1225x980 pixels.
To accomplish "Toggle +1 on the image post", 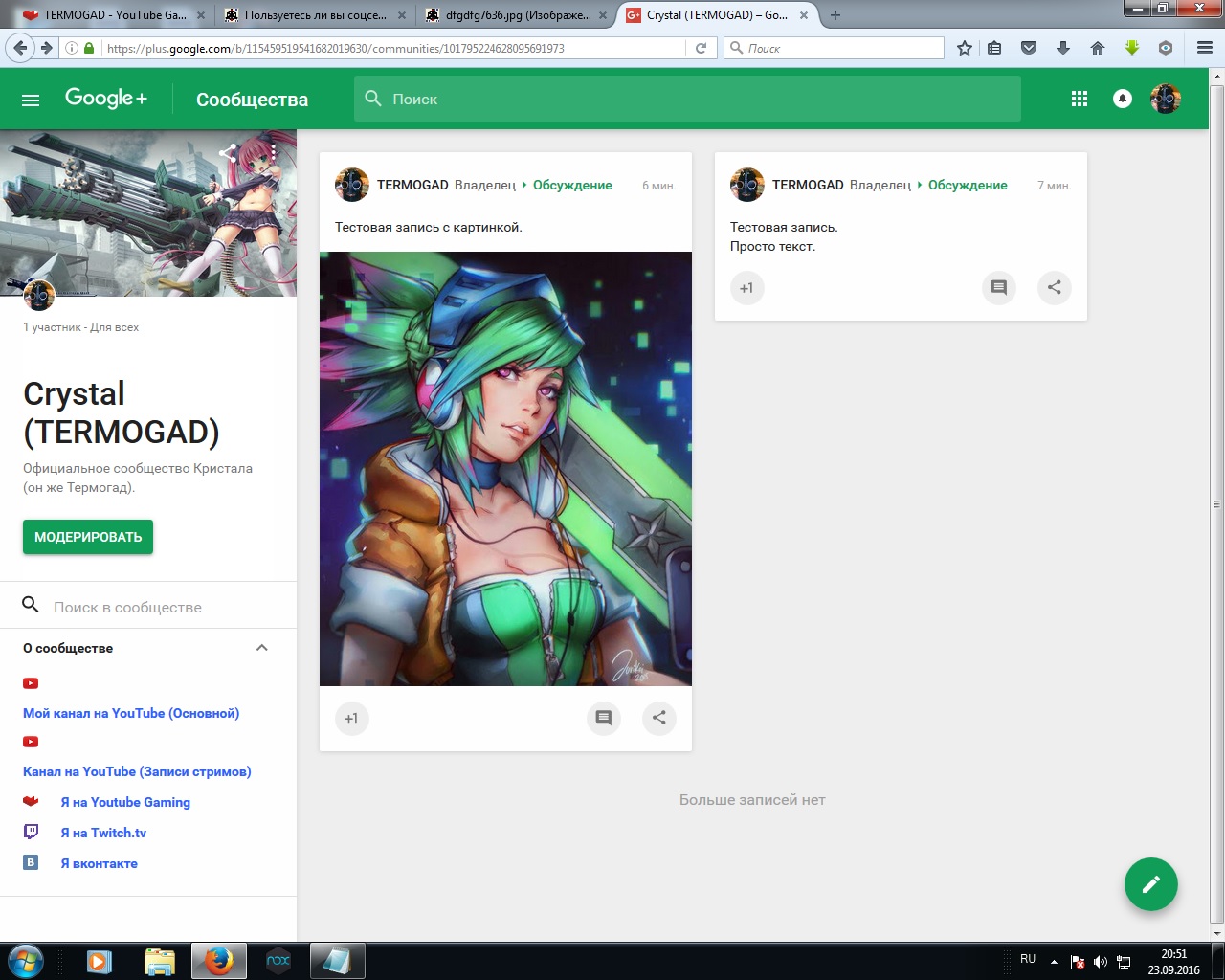I will [x=351, y=718].
